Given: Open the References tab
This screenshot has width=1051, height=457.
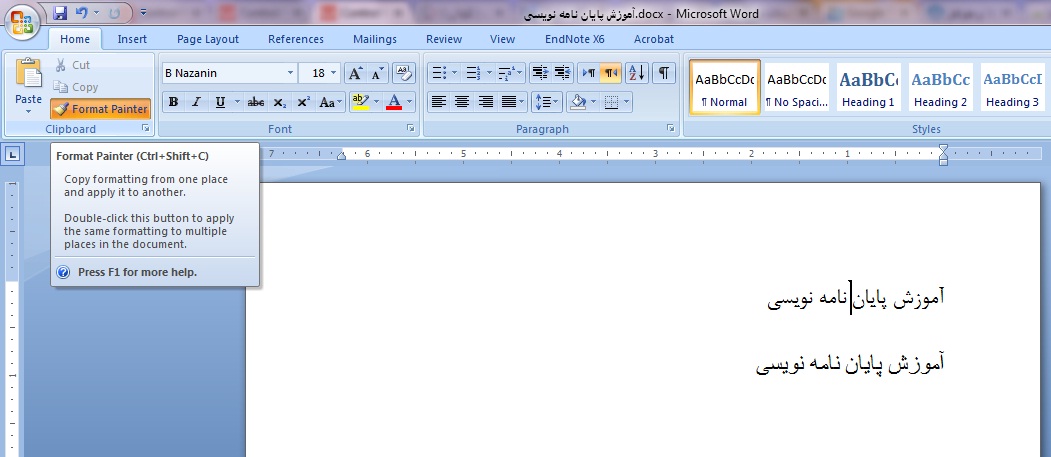Looking at the screenshot, I should 296,39.
